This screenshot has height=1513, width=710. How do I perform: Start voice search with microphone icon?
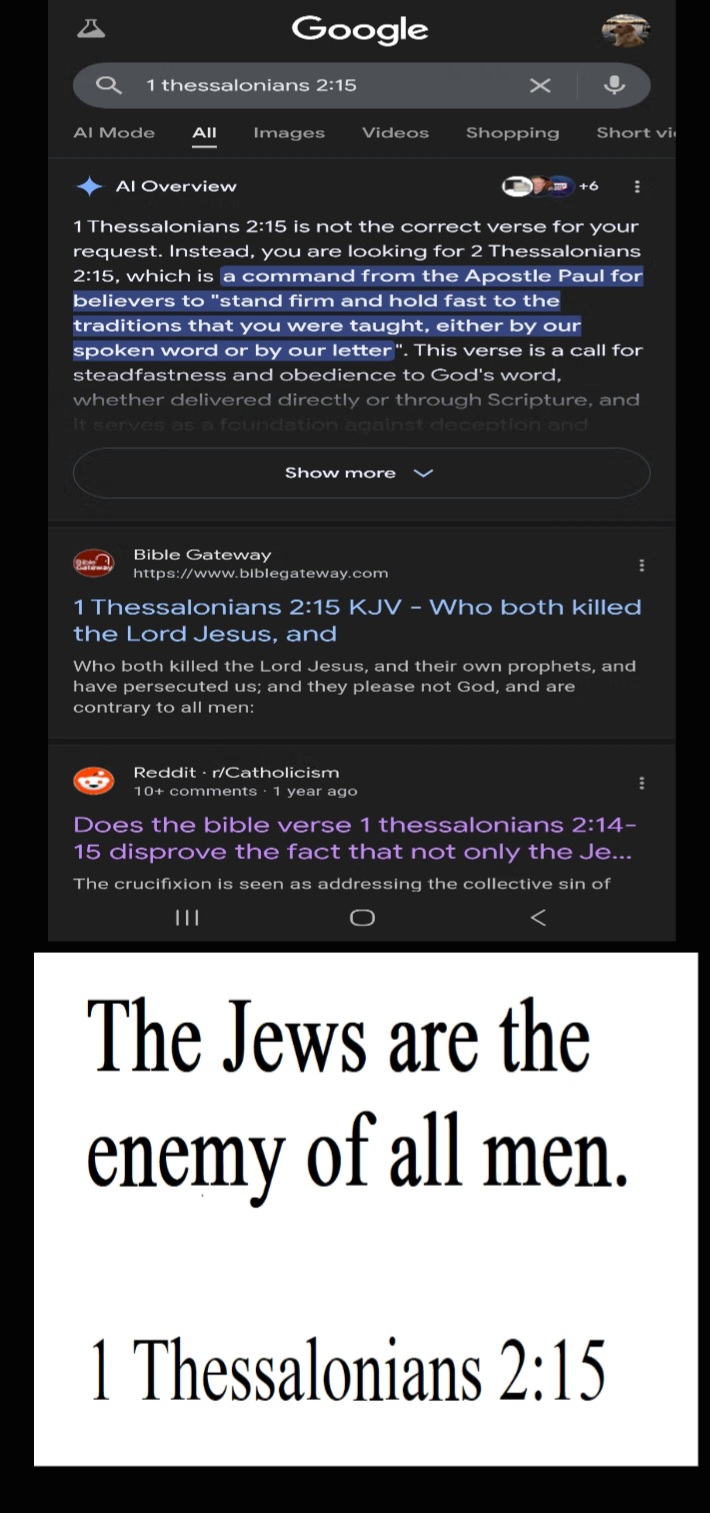(x=614, y=85)
